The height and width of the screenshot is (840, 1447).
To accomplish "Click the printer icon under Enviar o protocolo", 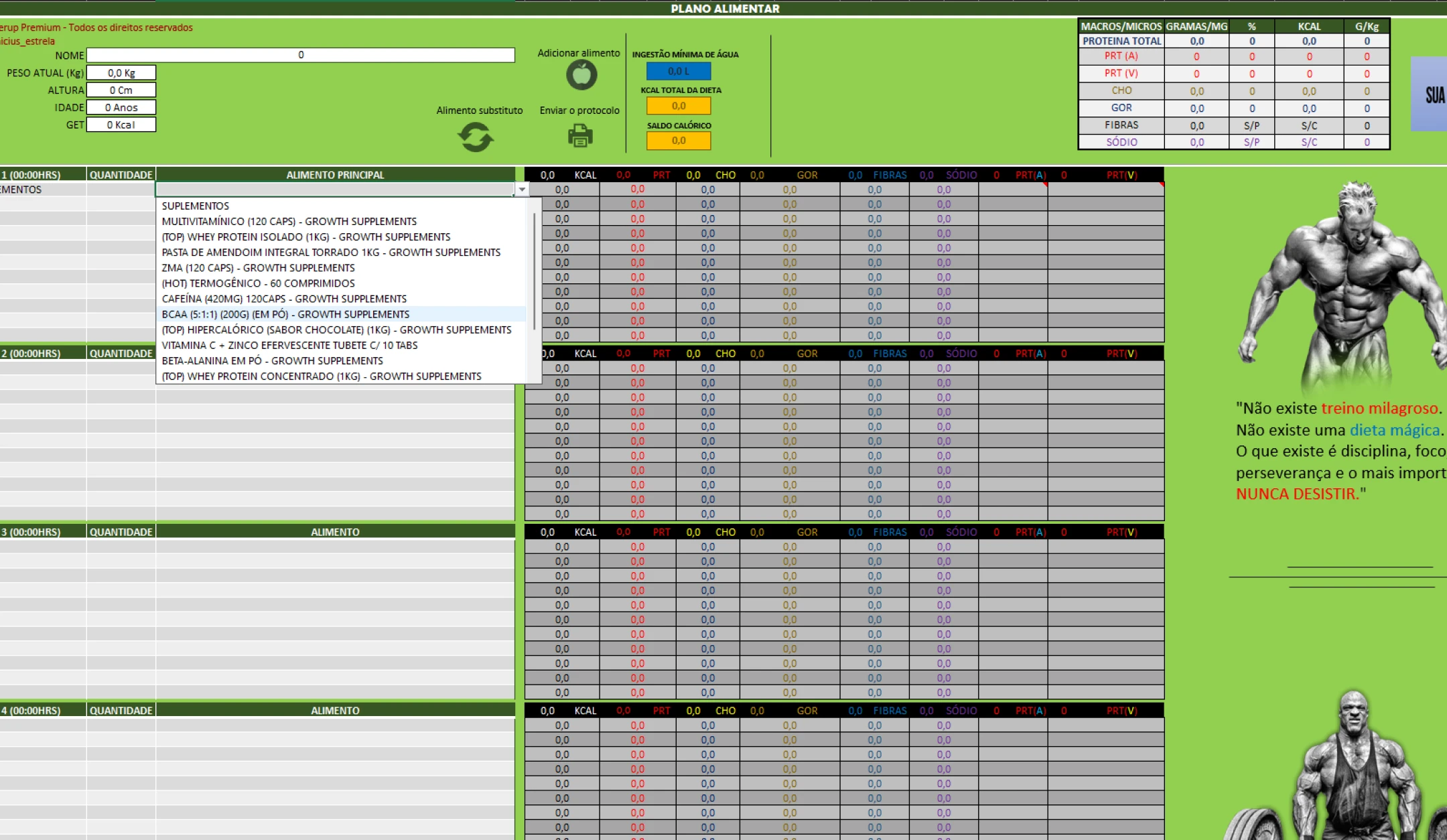I will coord(580,136).
